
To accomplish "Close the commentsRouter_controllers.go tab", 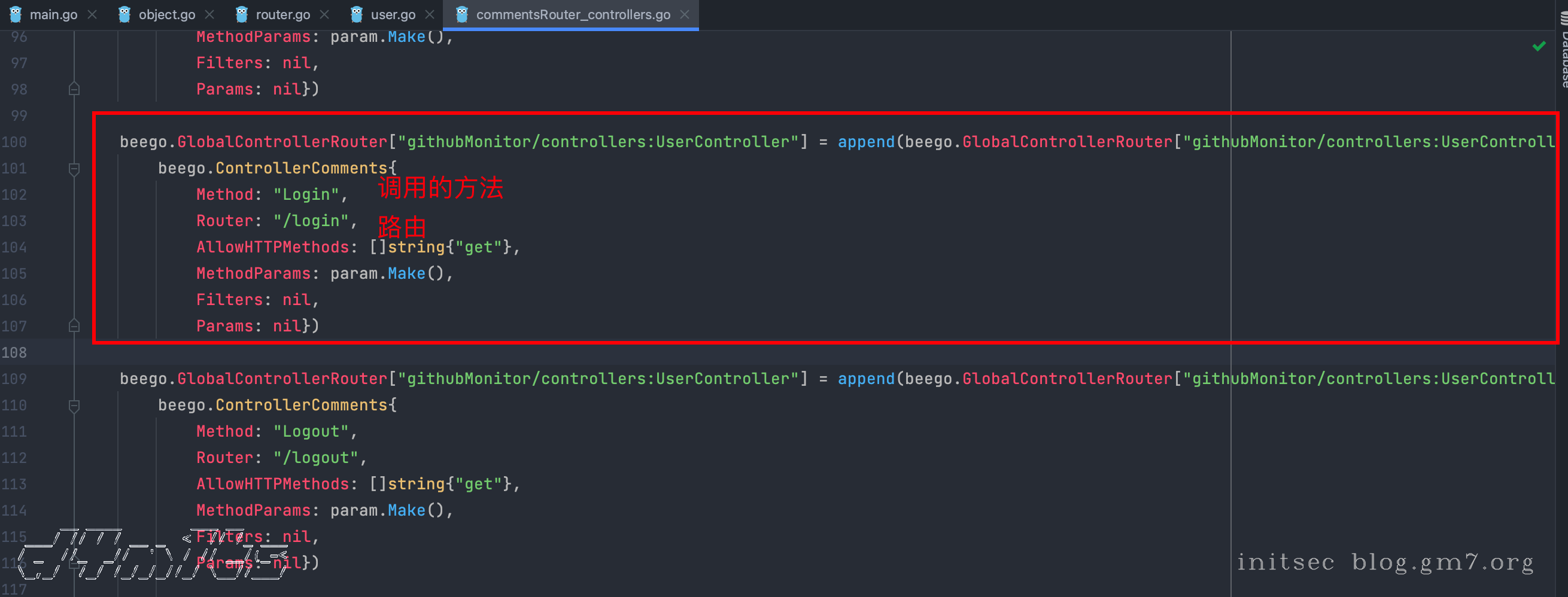I will tap(685, 14).
